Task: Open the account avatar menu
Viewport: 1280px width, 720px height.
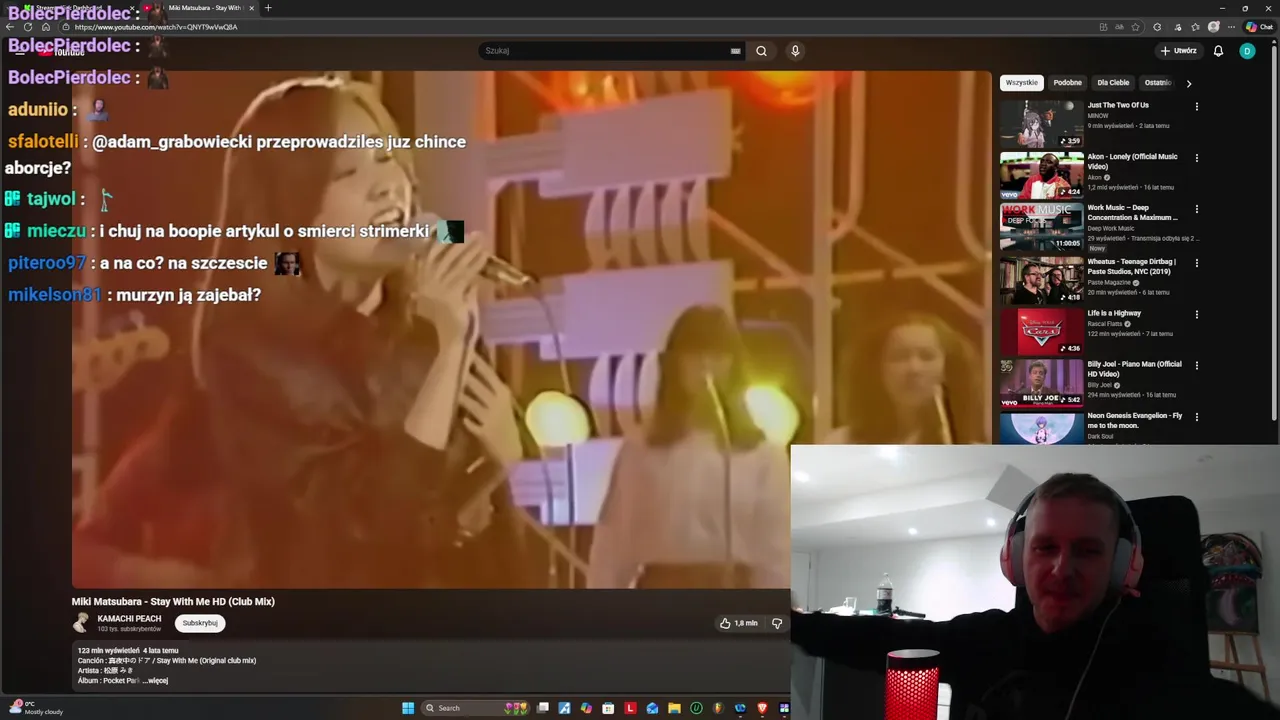Action: tap(1247, 51)
